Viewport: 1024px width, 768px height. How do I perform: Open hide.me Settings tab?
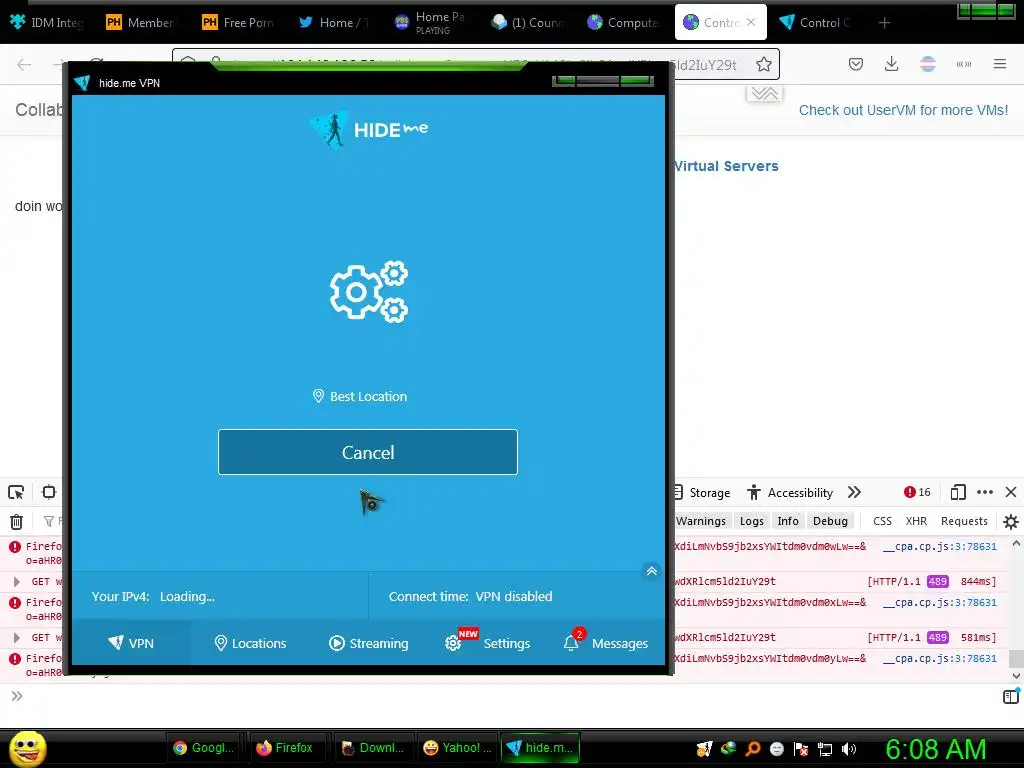coord(488,643)
